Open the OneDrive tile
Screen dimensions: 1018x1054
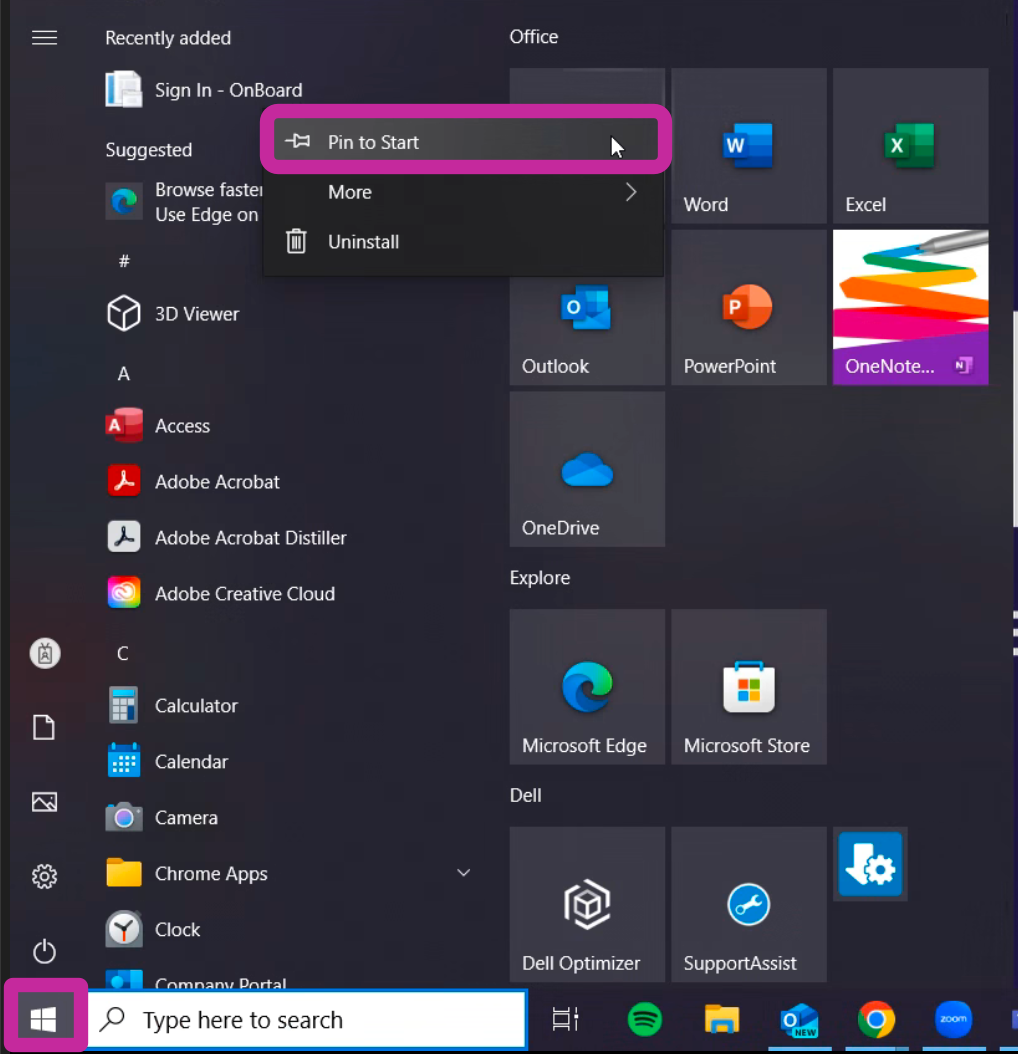click(587, 470)
